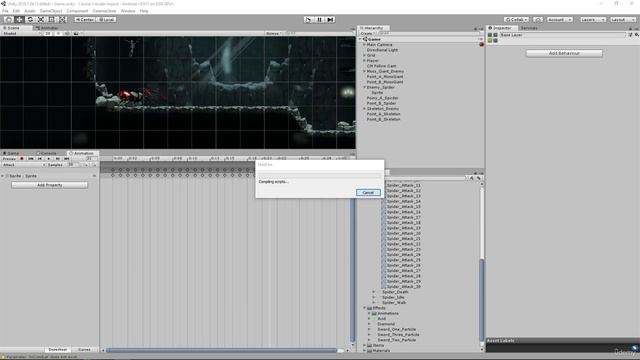Toggle scene audio icon
This screenshot has height=360, width=640.
click(67, 33)
